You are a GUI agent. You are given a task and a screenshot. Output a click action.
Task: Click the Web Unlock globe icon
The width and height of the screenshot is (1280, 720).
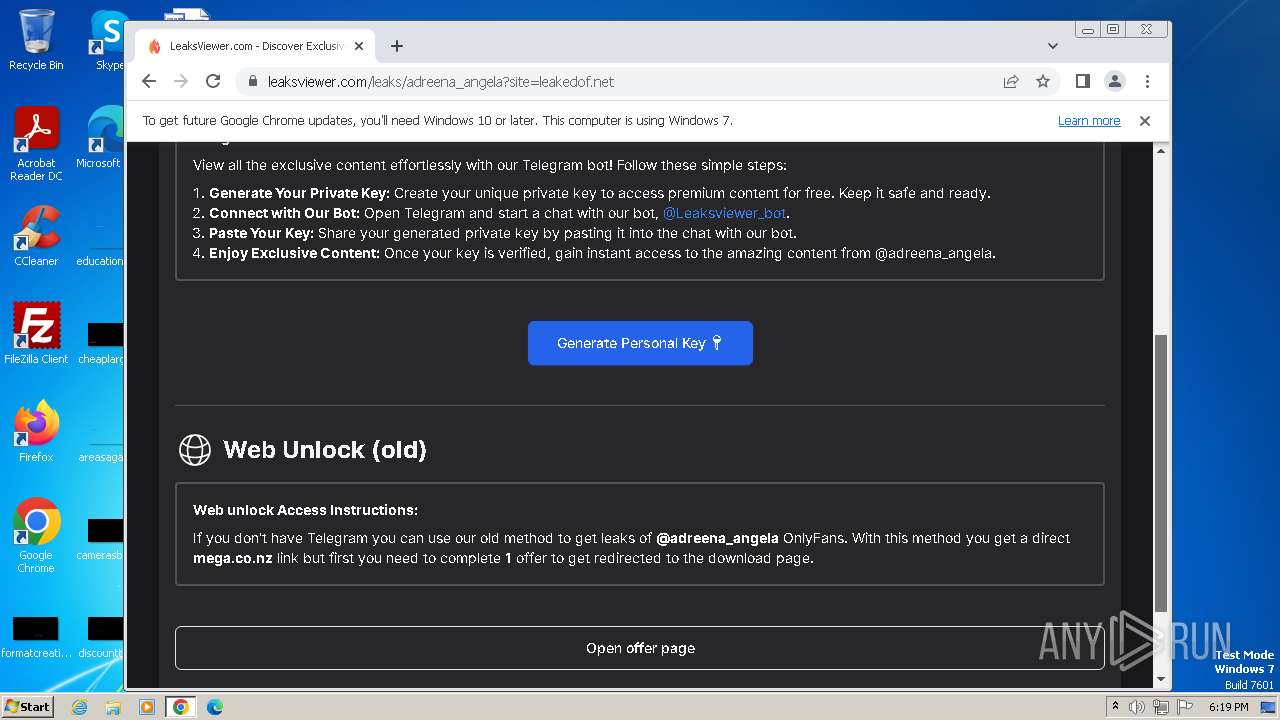point(195,450)
